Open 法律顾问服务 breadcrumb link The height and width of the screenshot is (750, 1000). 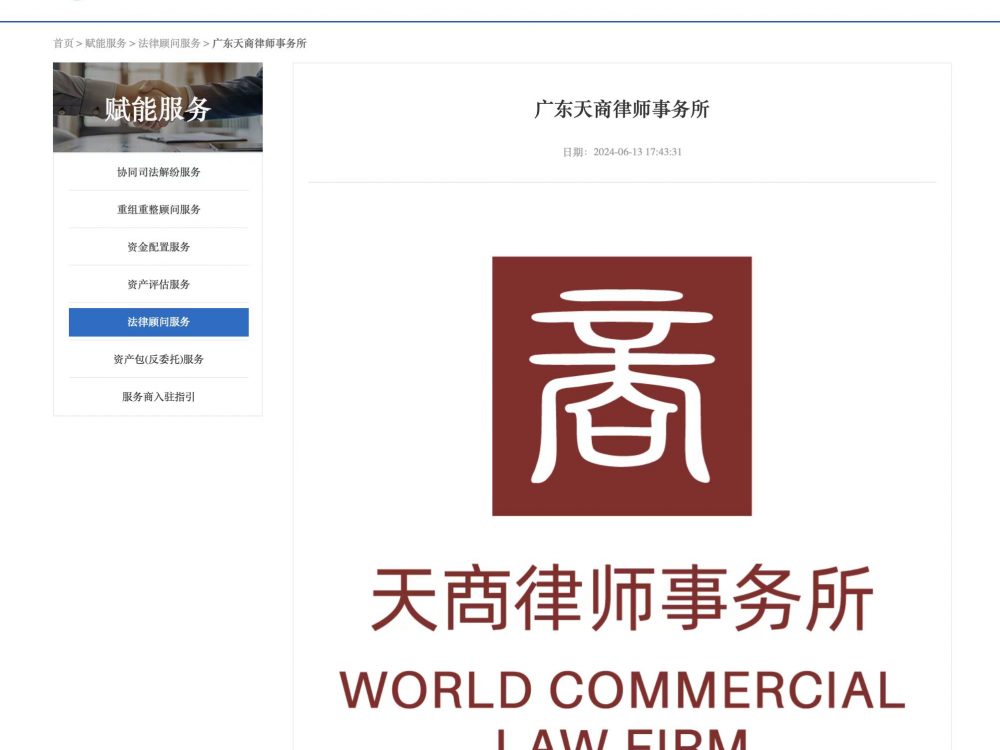[169, 43]
